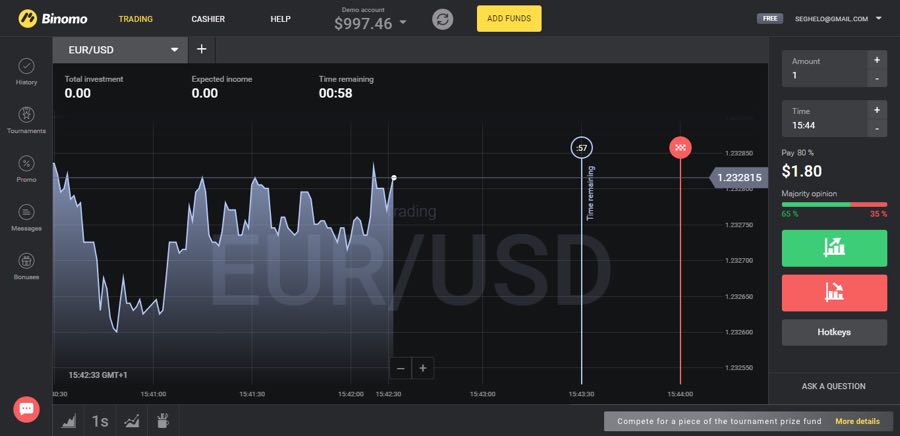Screen dimensions: 900x436
Task: Open the More details tournament link
Action: (x=857, y=421)
